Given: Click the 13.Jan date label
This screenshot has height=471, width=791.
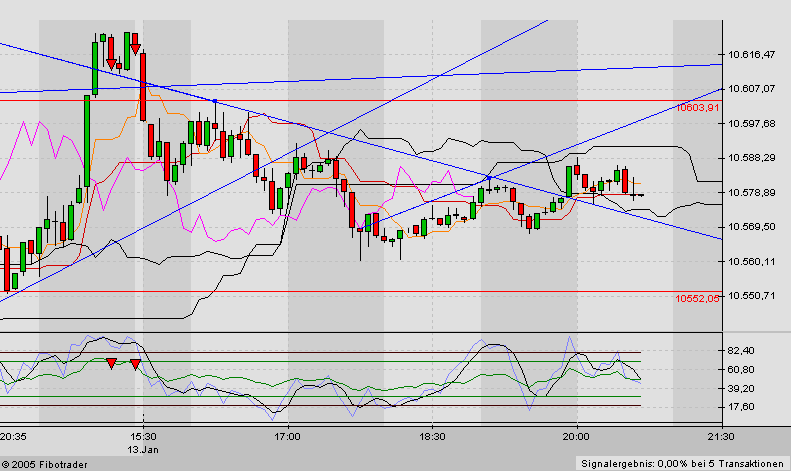Looking at the screenshot, I should (143, 449).
